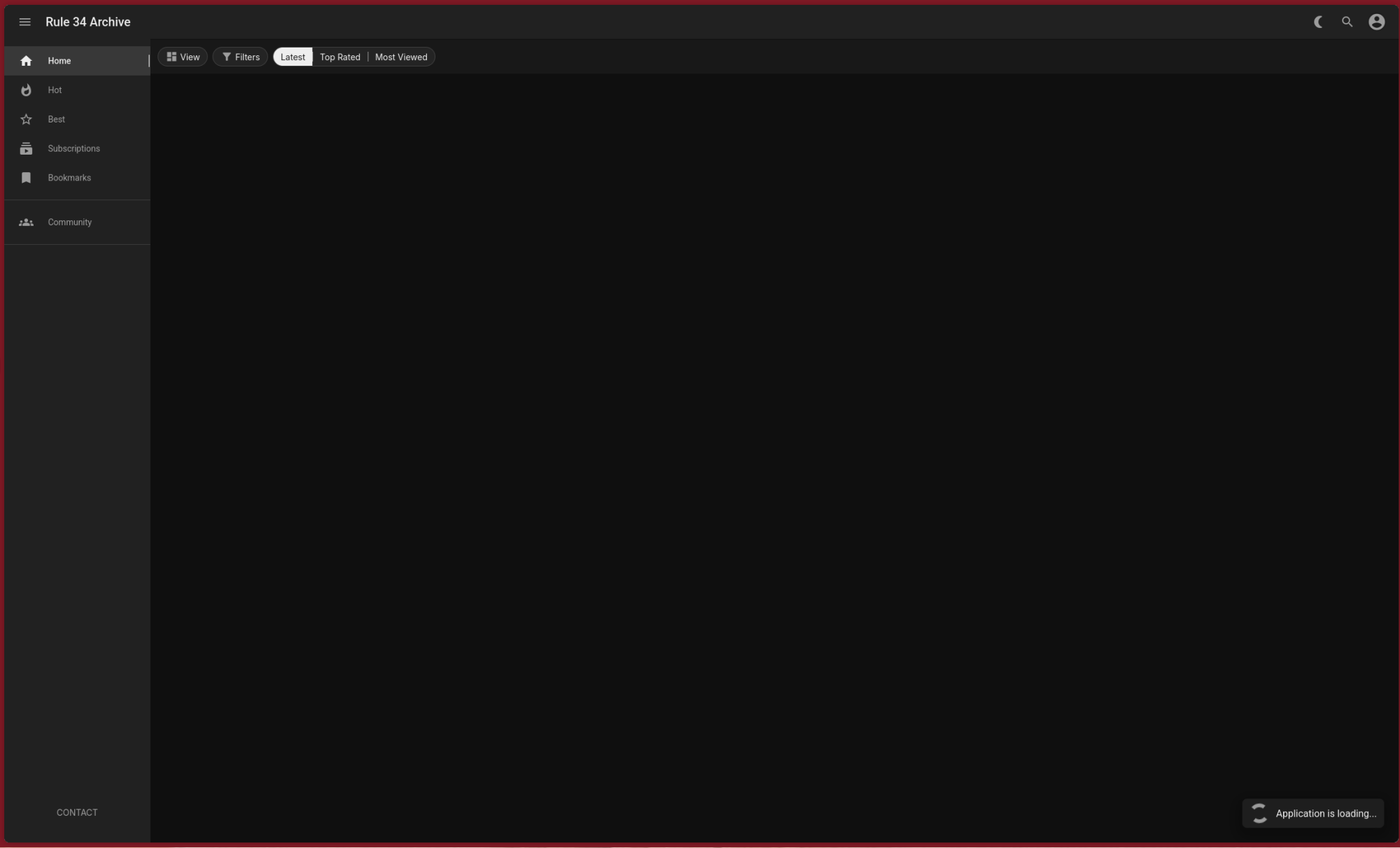Screen dimensions: 1400x848
Task: Expand the View layout options
Action: [183, 57]
